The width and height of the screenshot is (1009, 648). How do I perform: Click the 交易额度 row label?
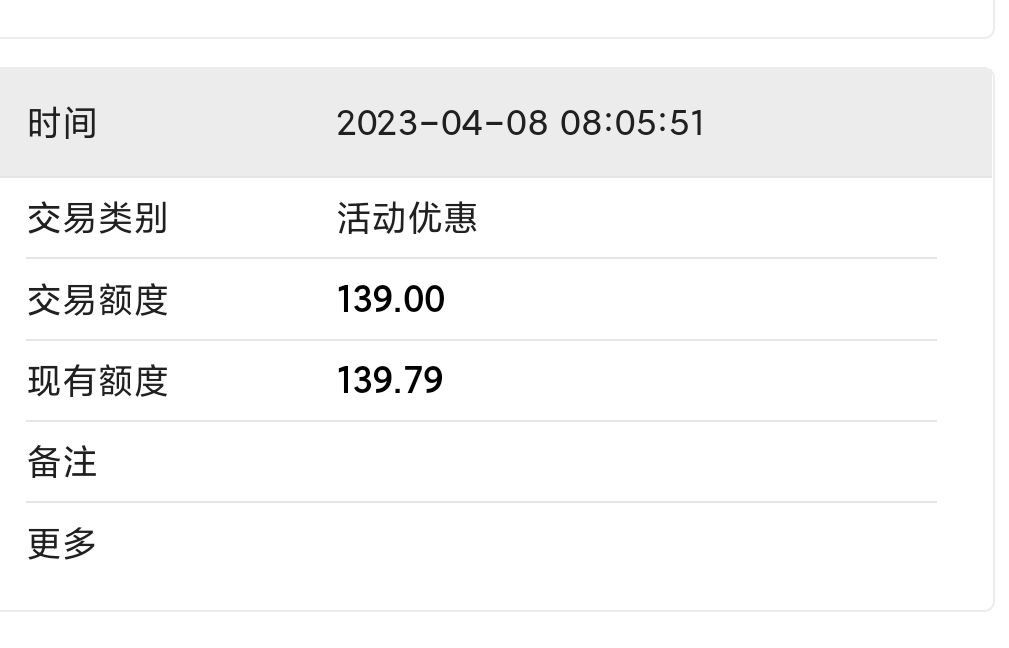(x=97, y=299)
